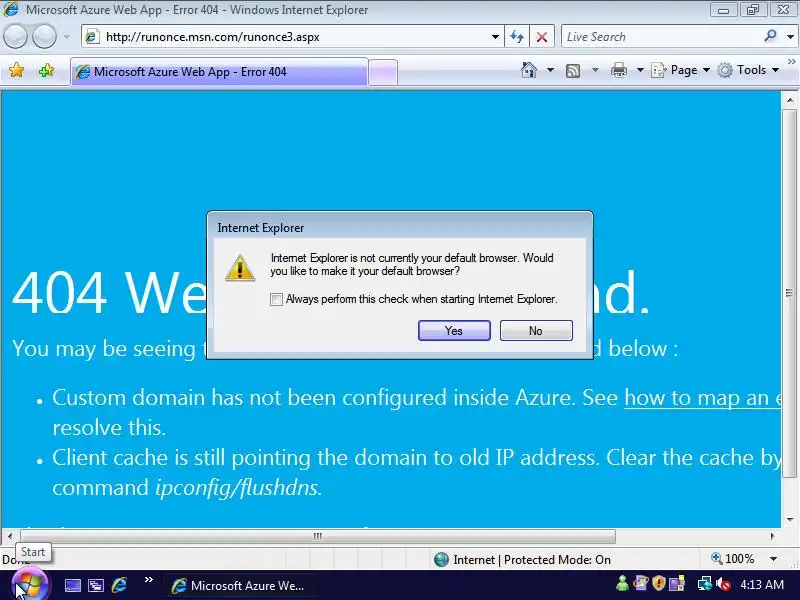Click the Windows Start orb
The width and height of the screenshot is (800, 600).
29,585
